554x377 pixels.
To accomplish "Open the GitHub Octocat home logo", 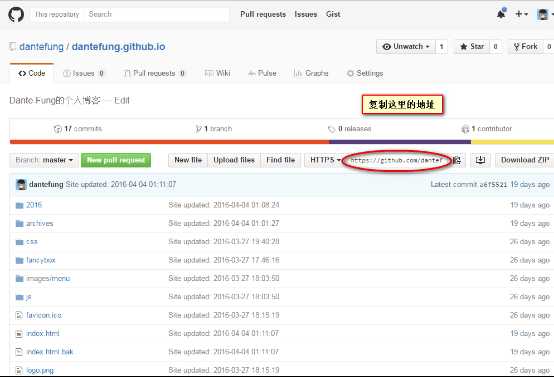I will click(16, 14).
